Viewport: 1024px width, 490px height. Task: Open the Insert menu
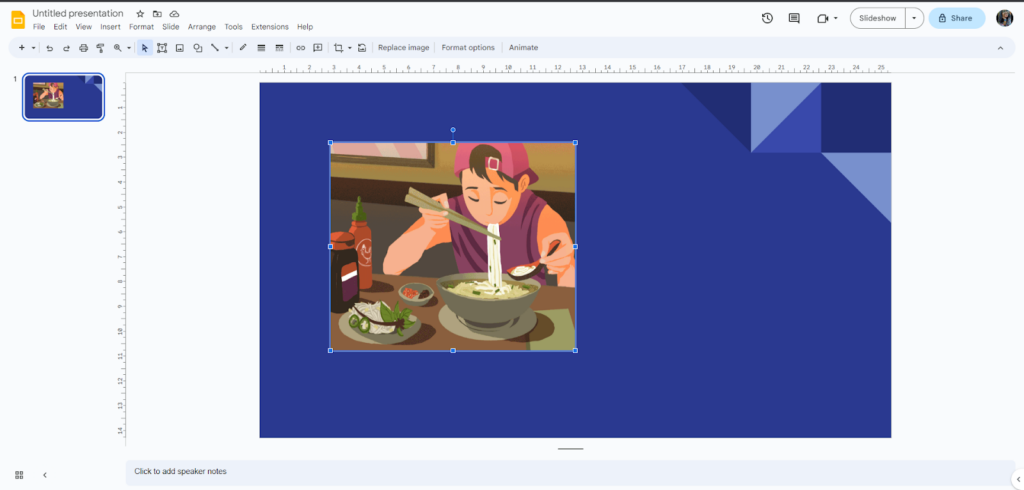tap(110, 27)
